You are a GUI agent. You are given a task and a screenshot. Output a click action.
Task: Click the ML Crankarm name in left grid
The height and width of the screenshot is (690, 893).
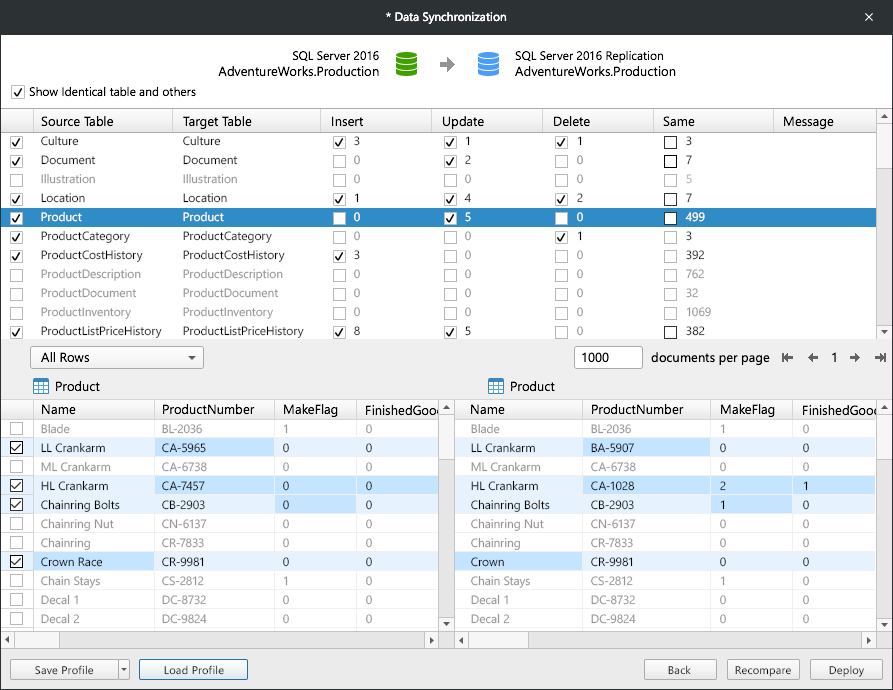point(76,467)
